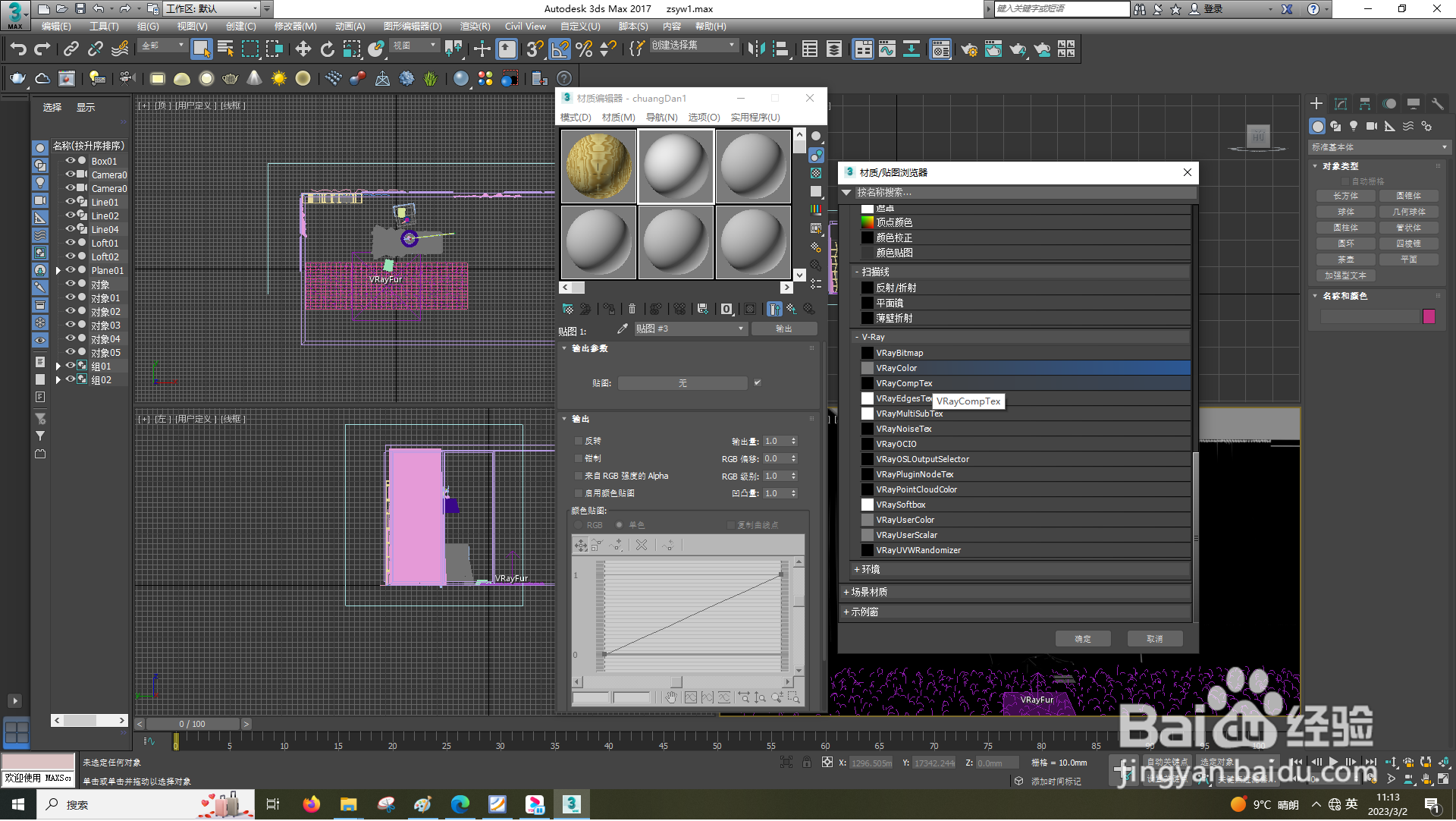
Task: Click the Play Animation button
Action: tap(1334, 762)
